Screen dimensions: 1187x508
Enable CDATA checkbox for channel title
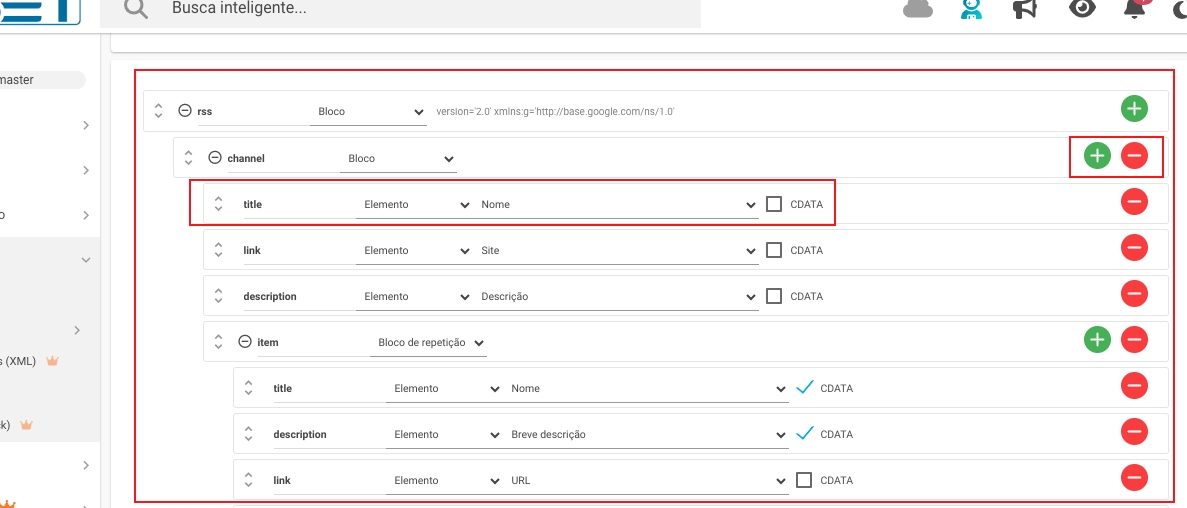pos(774,204)
